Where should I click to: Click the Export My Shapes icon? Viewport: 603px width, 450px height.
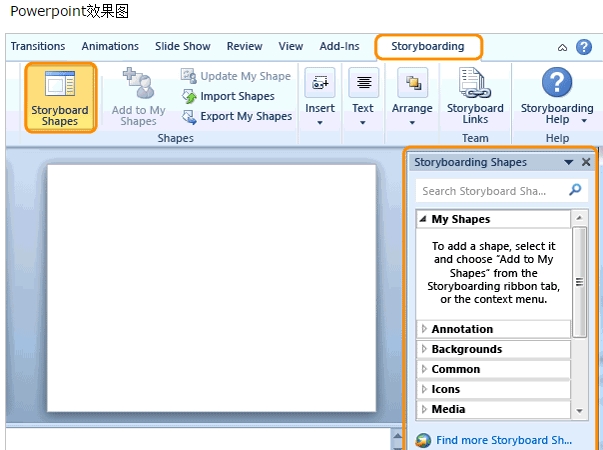pyautogui.click(x=189, y=117)
